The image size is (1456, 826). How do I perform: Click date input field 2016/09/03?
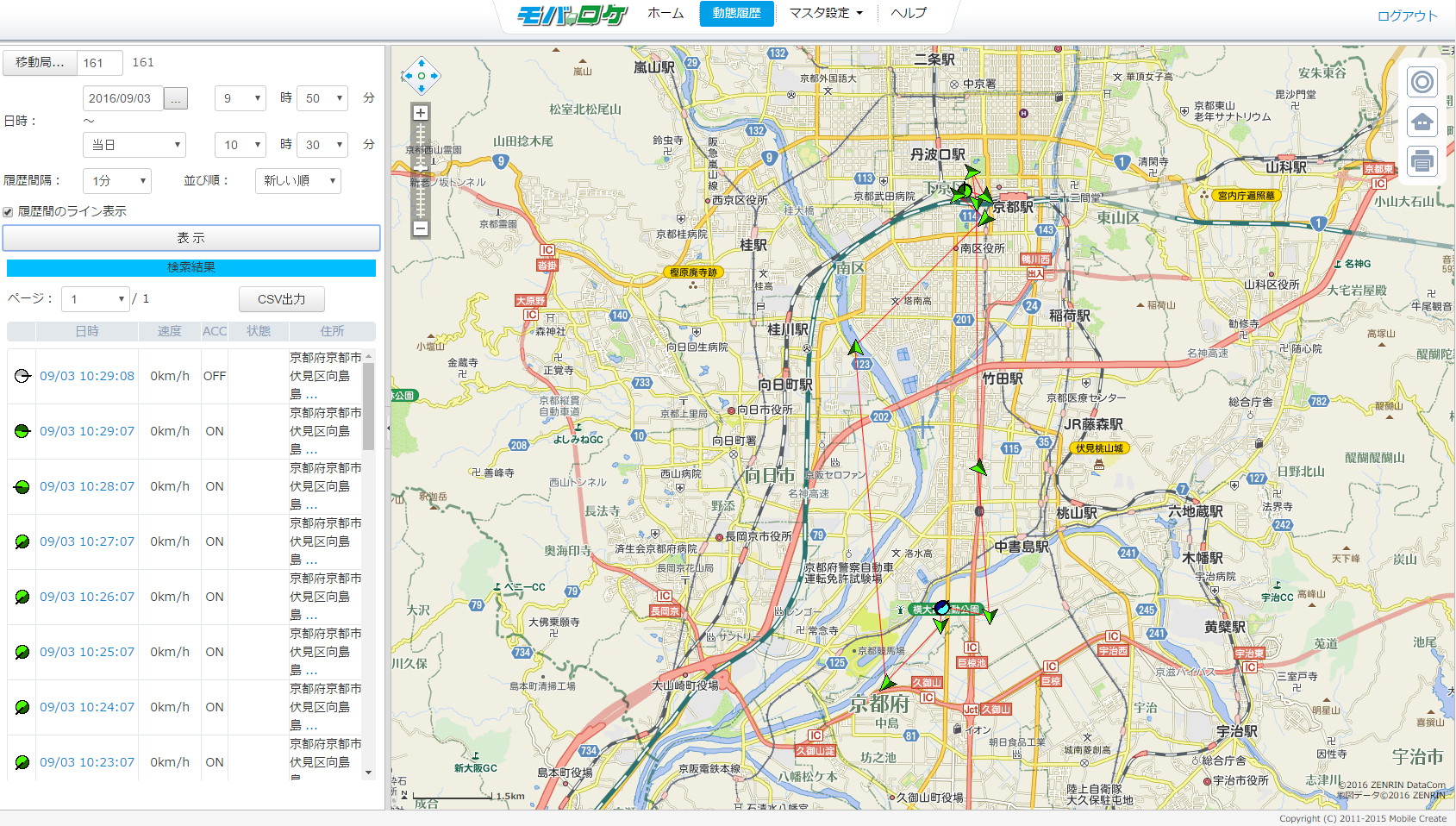(x=123, y=98)
